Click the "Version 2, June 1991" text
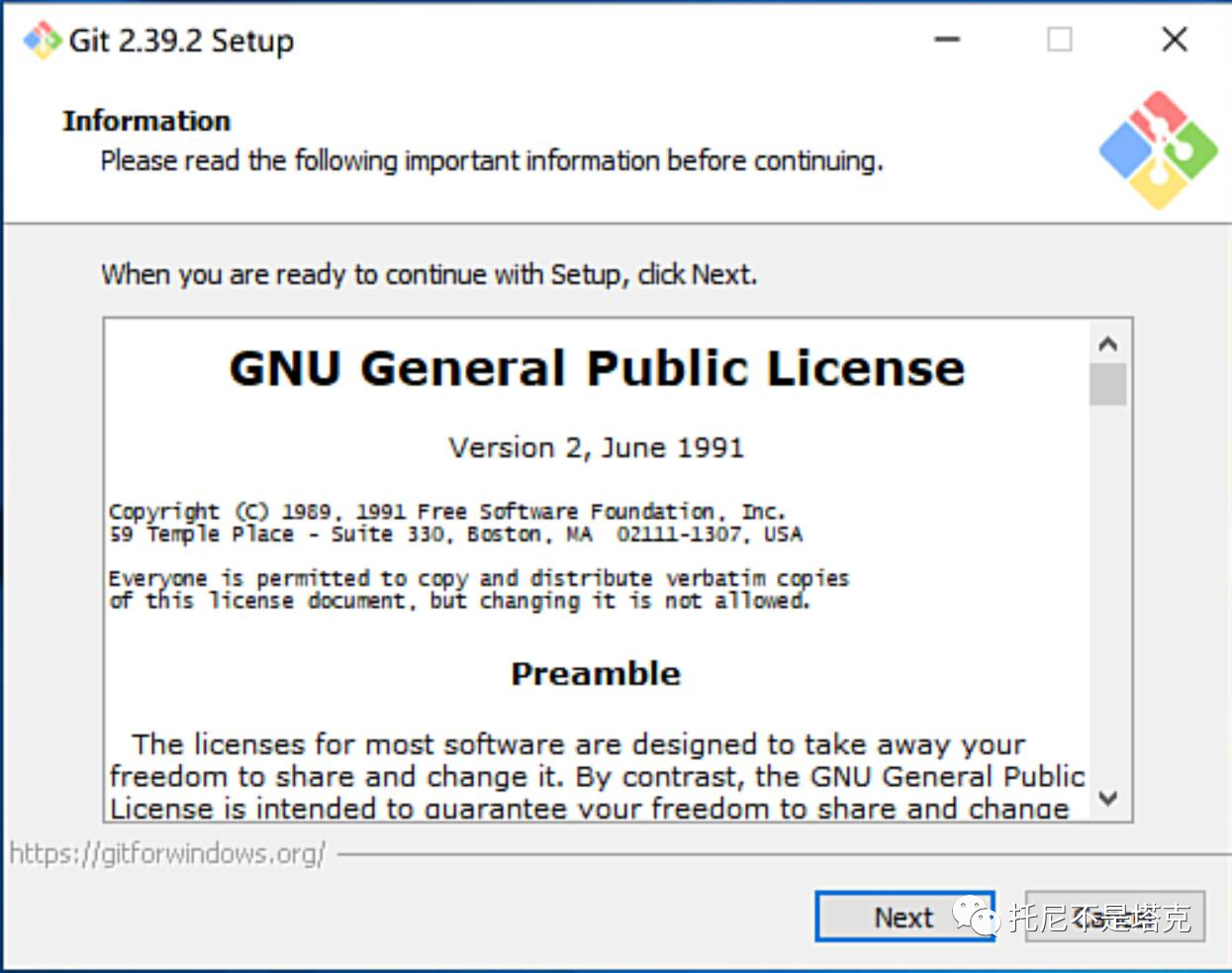Image resolution: width=1232 pixels, height=973 pixels. coord(597,447)
